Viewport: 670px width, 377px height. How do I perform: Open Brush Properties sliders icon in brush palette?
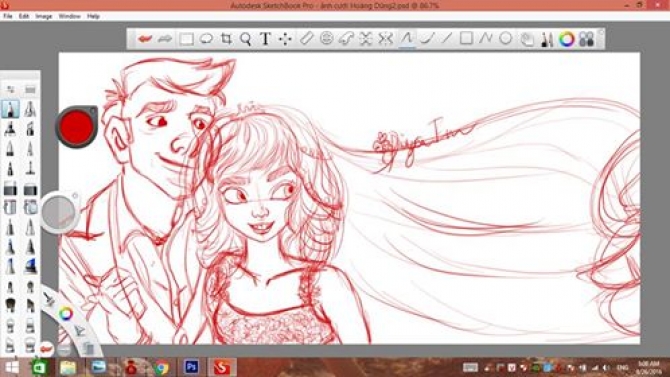[x=11, y=89]
